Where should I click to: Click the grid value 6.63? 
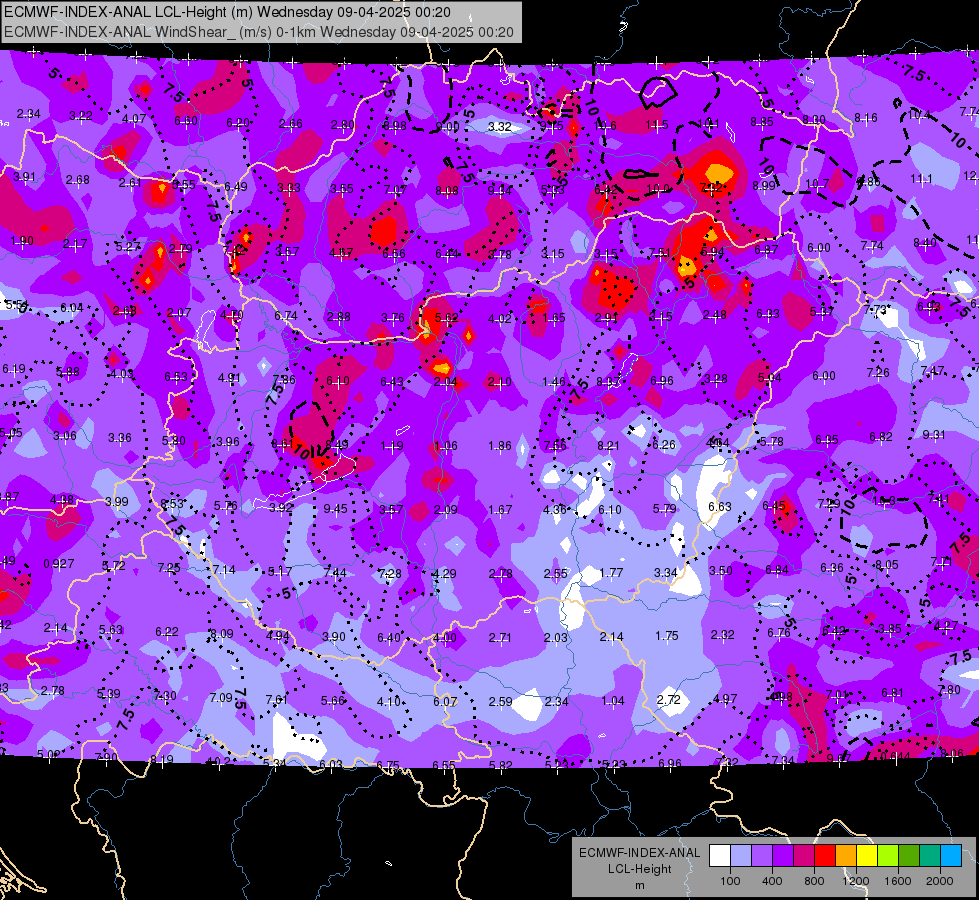[x=720, y=507]
